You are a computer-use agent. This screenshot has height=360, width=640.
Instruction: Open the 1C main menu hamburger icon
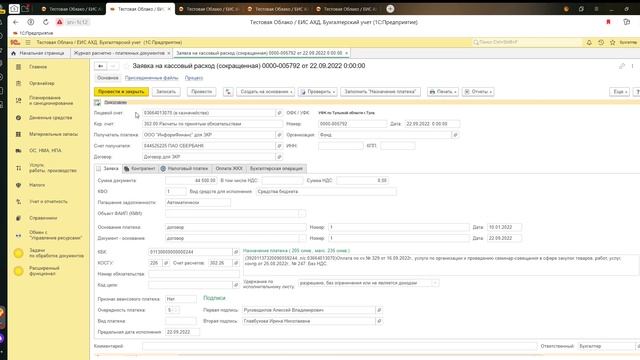(28, 42)
